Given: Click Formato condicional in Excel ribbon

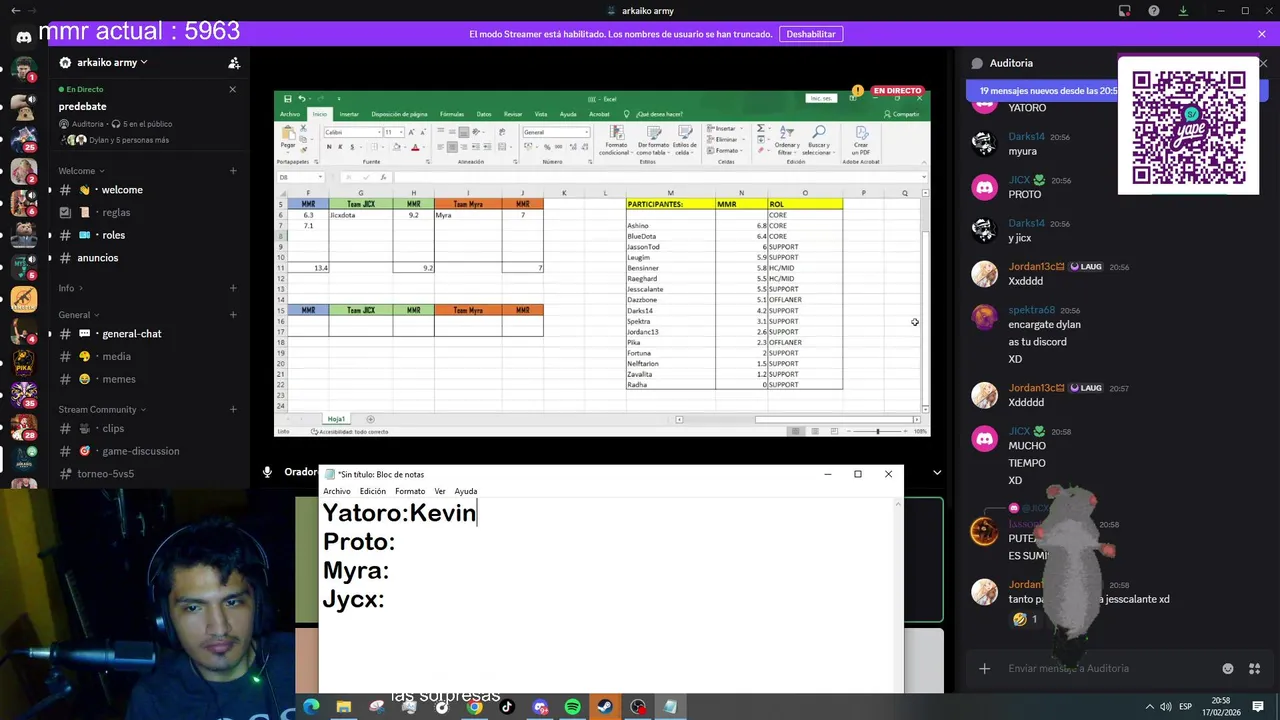Looking at the screenshot, I should [x=616, y=139].
